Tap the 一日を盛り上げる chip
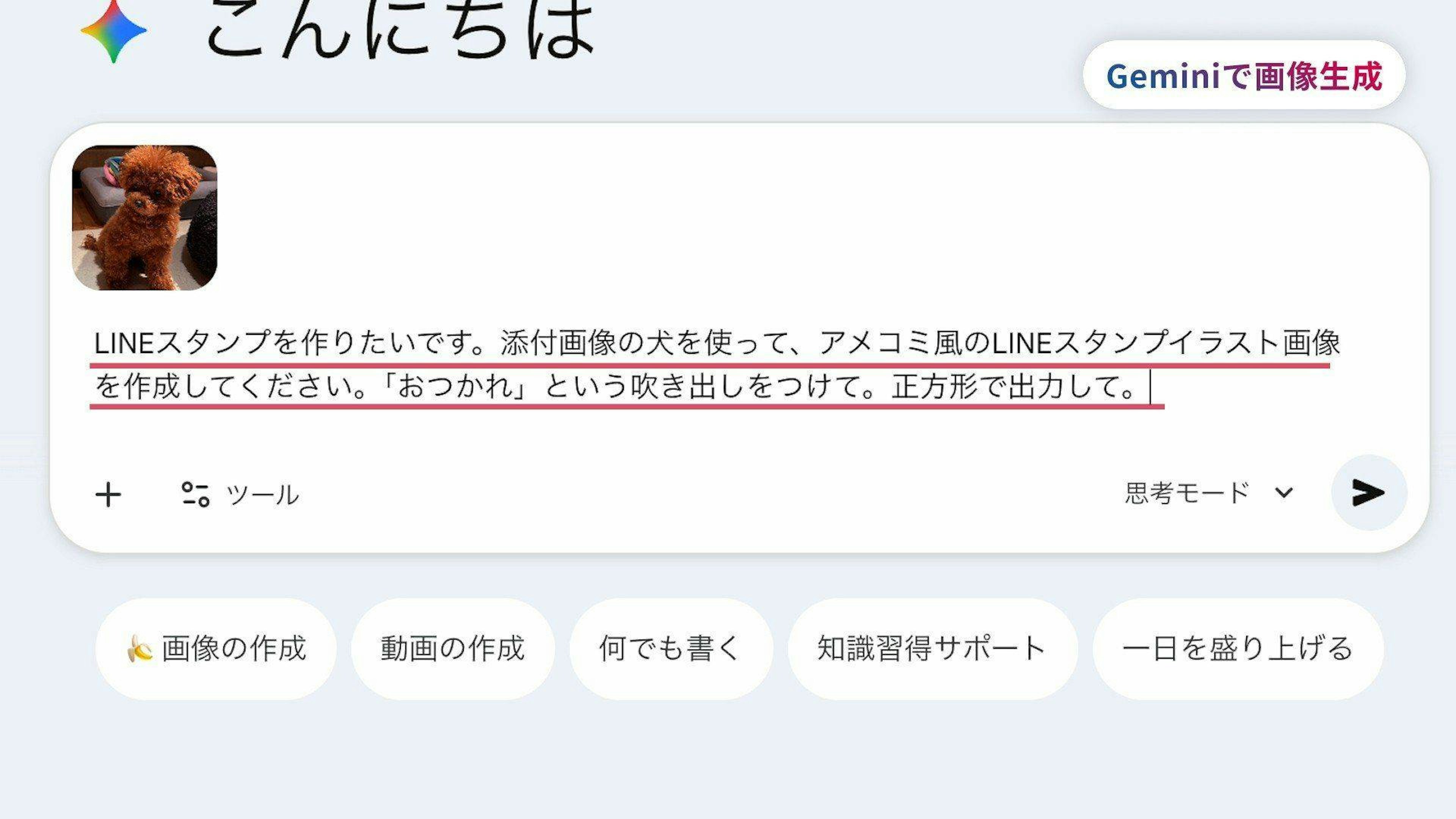Screen dimensions: 1456x819 (x=1238, y=649)
